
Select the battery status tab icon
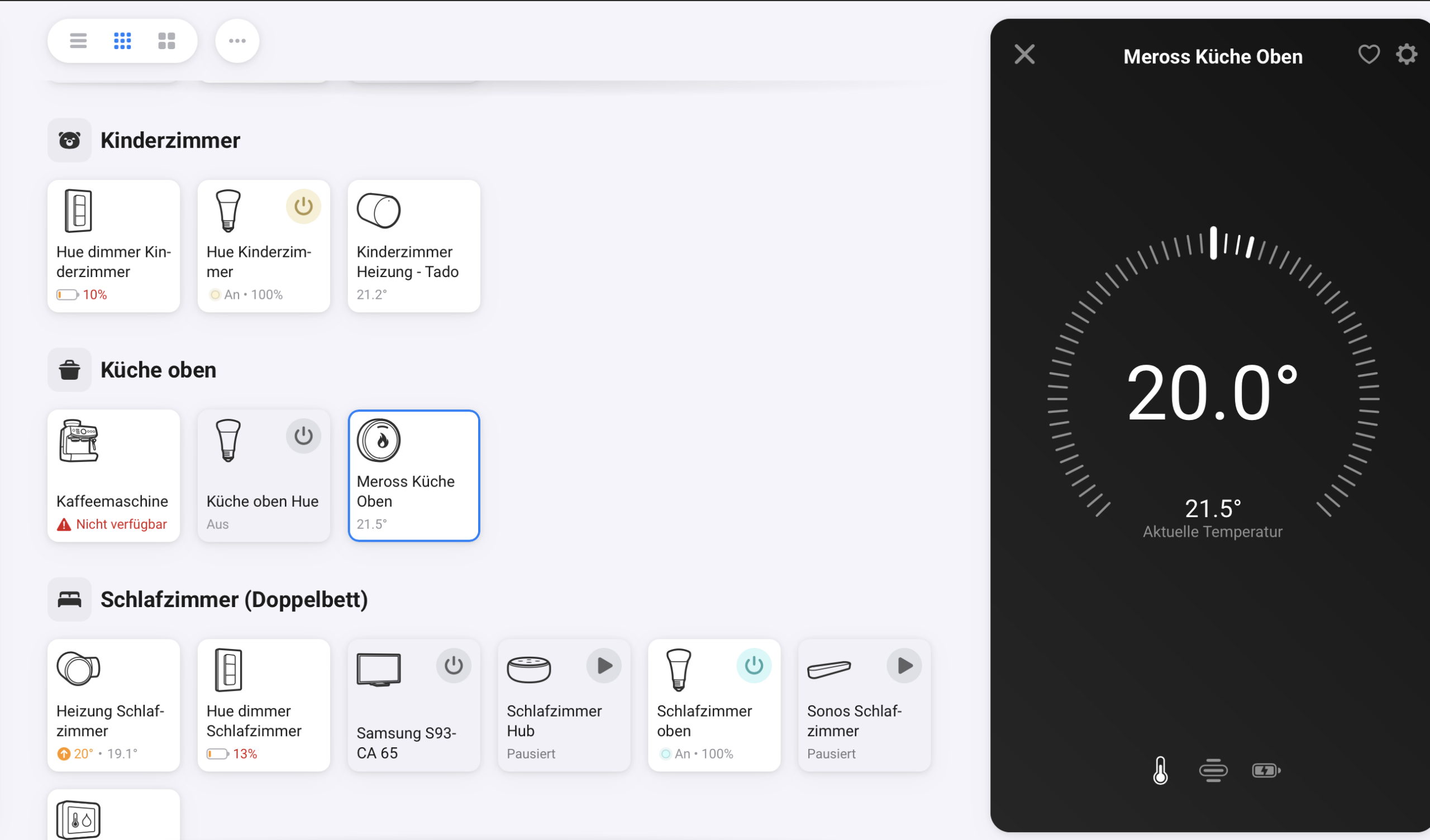click(x=1266, y=770)
